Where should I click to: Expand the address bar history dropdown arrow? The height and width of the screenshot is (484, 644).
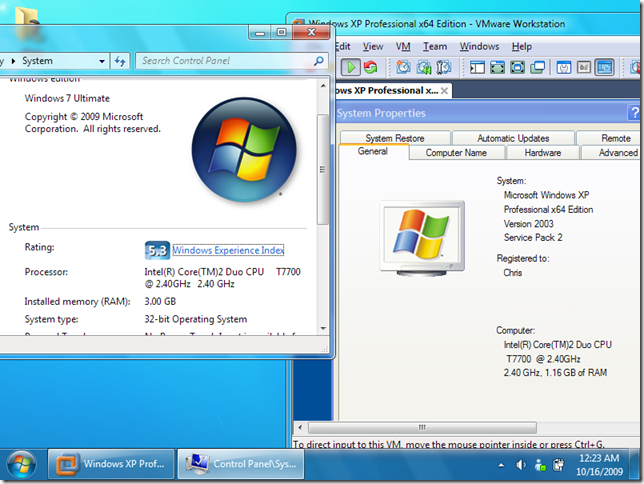[102, 61]
